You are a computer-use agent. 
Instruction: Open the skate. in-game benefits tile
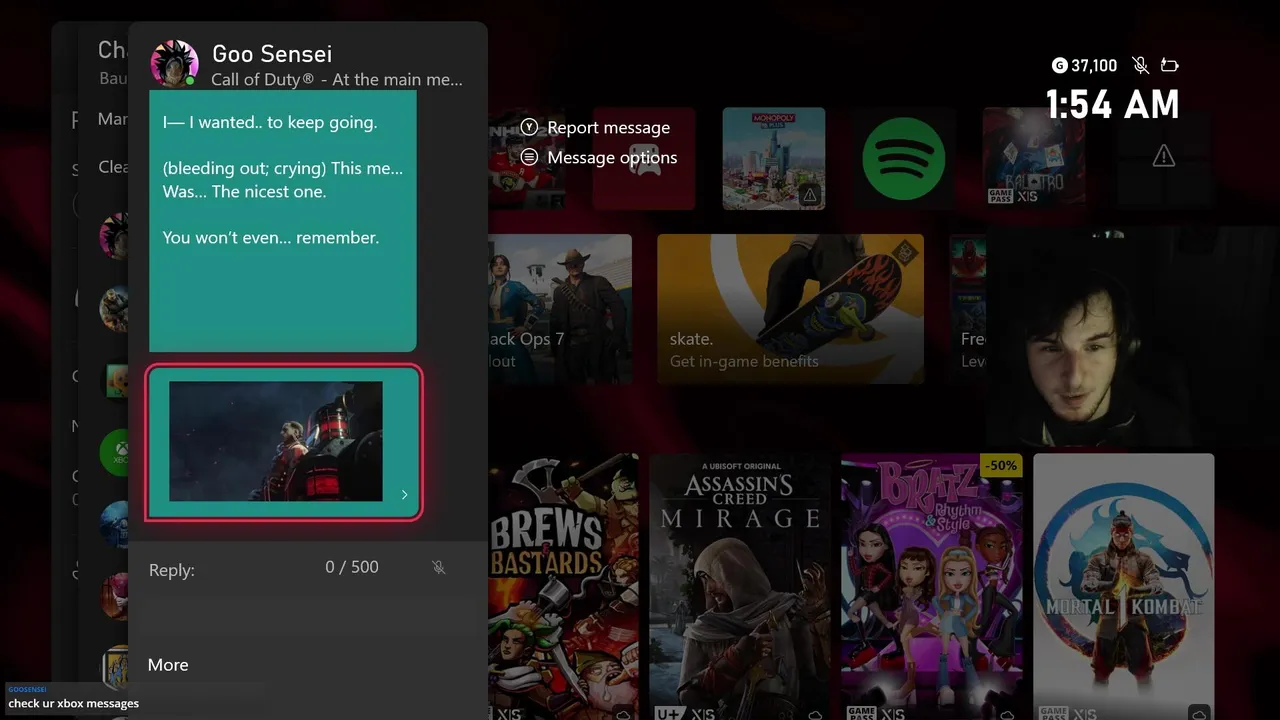pos(790,309)
